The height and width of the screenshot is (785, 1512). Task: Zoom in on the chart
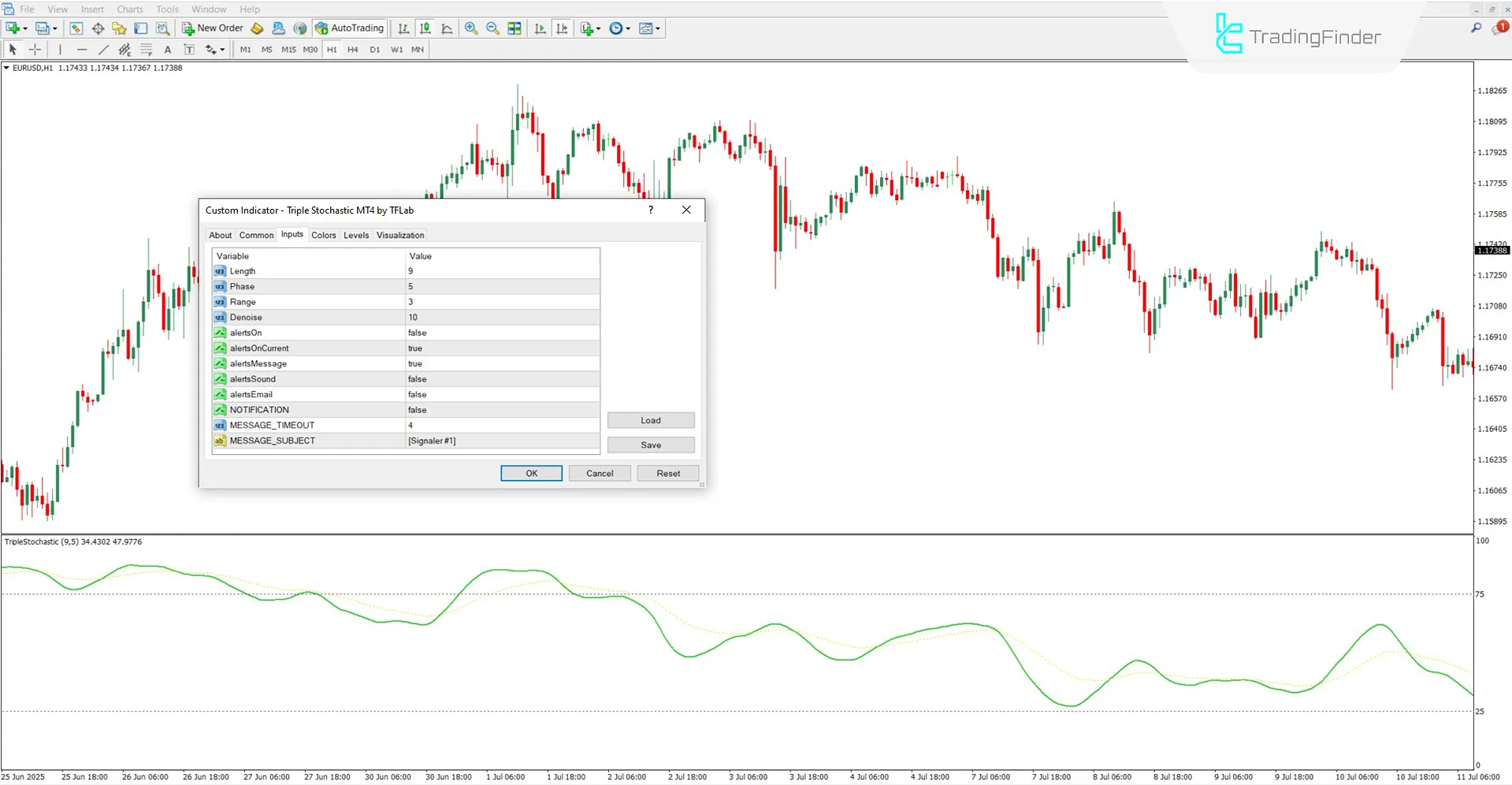[x=471, y=28]
